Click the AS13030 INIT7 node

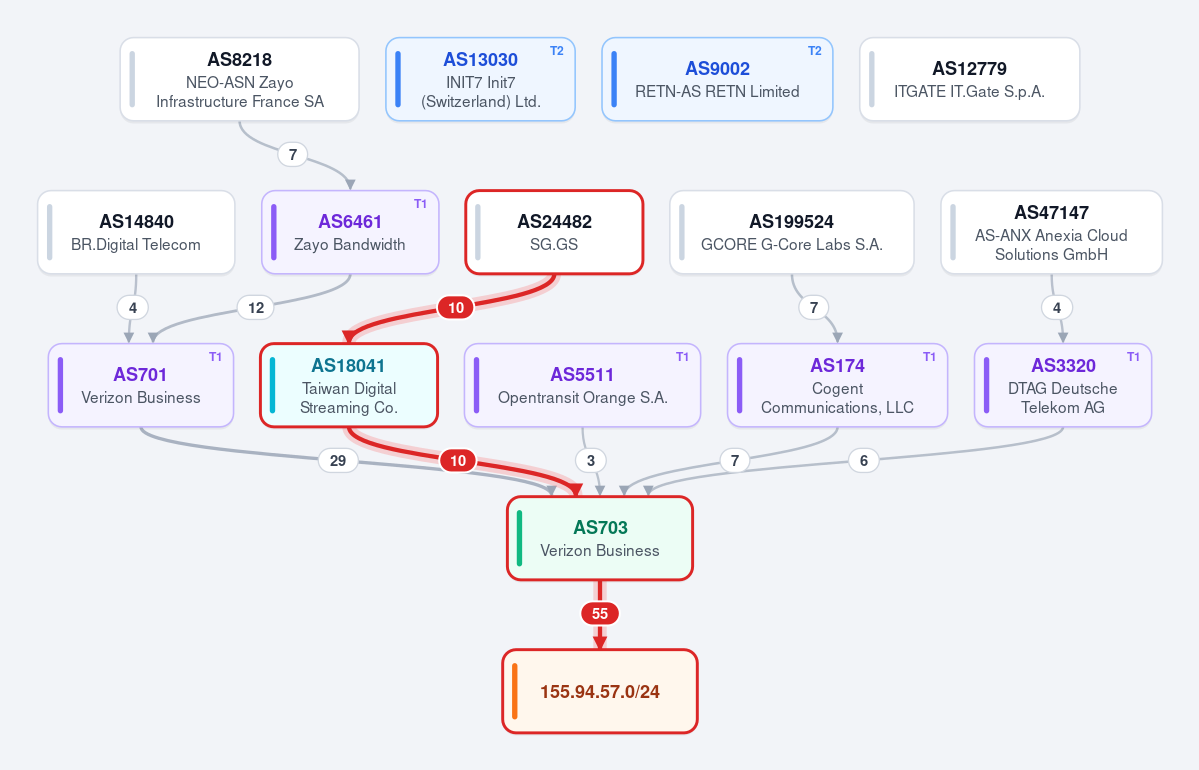480,80
